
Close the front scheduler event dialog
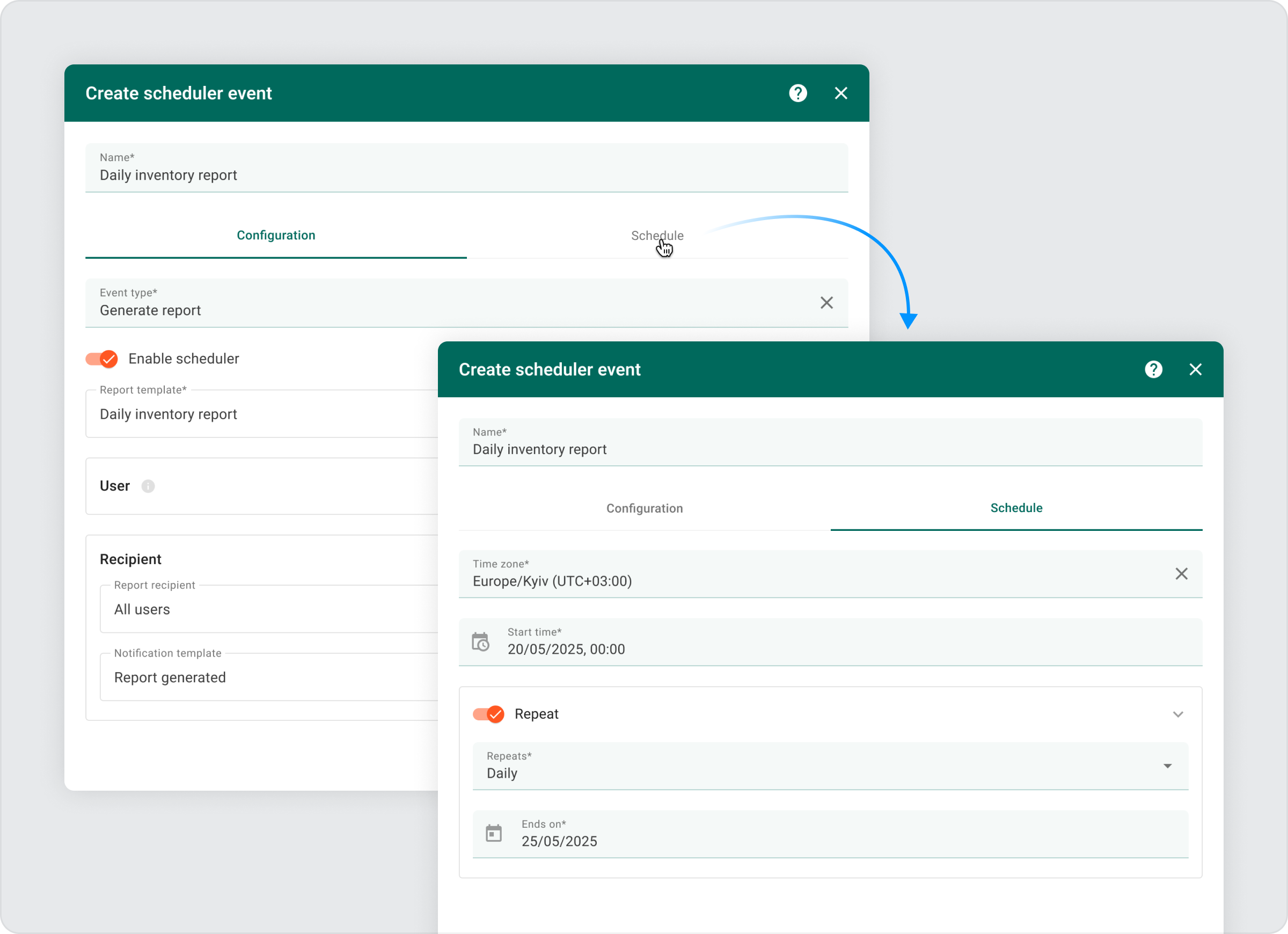pyautogui.click(x=1195, y=369)
